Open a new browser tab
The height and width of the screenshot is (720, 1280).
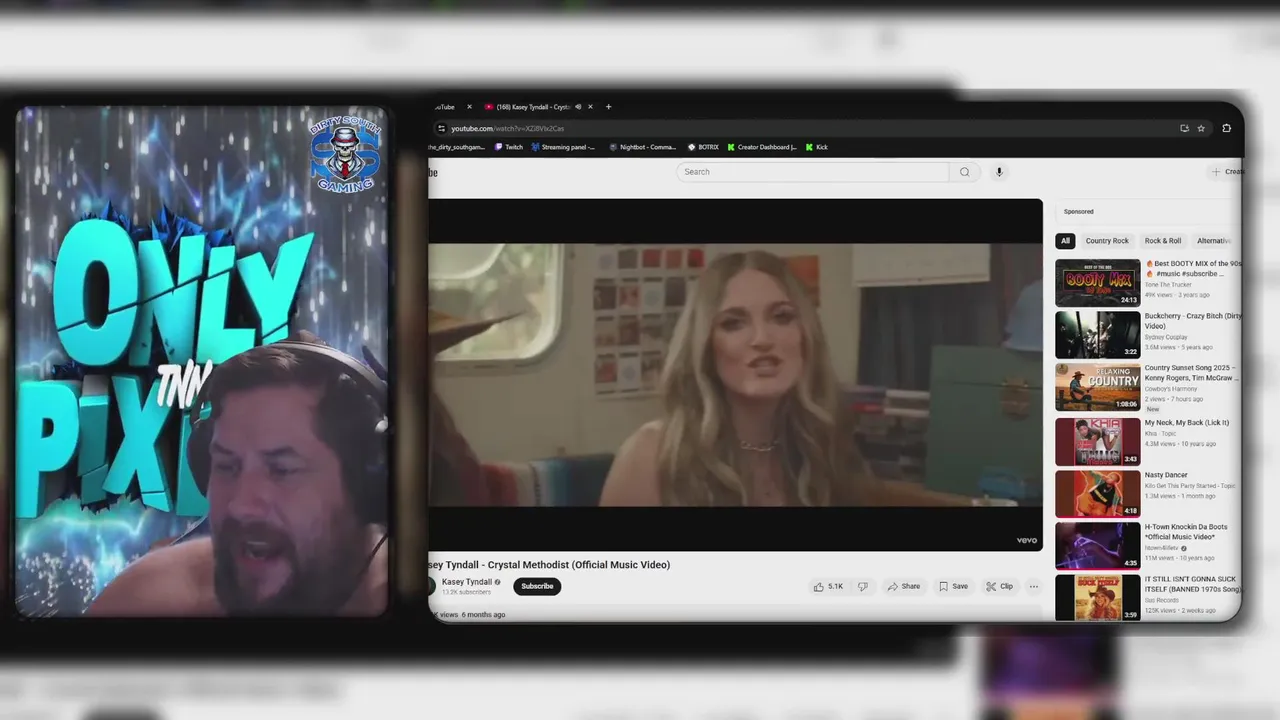click(608, 107)
